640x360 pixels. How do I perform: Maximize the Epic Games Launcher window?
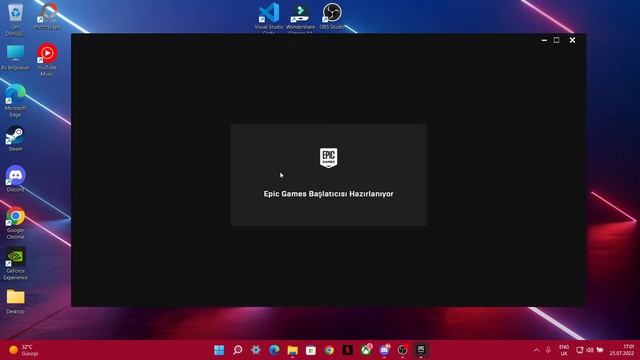coord(556,40)
